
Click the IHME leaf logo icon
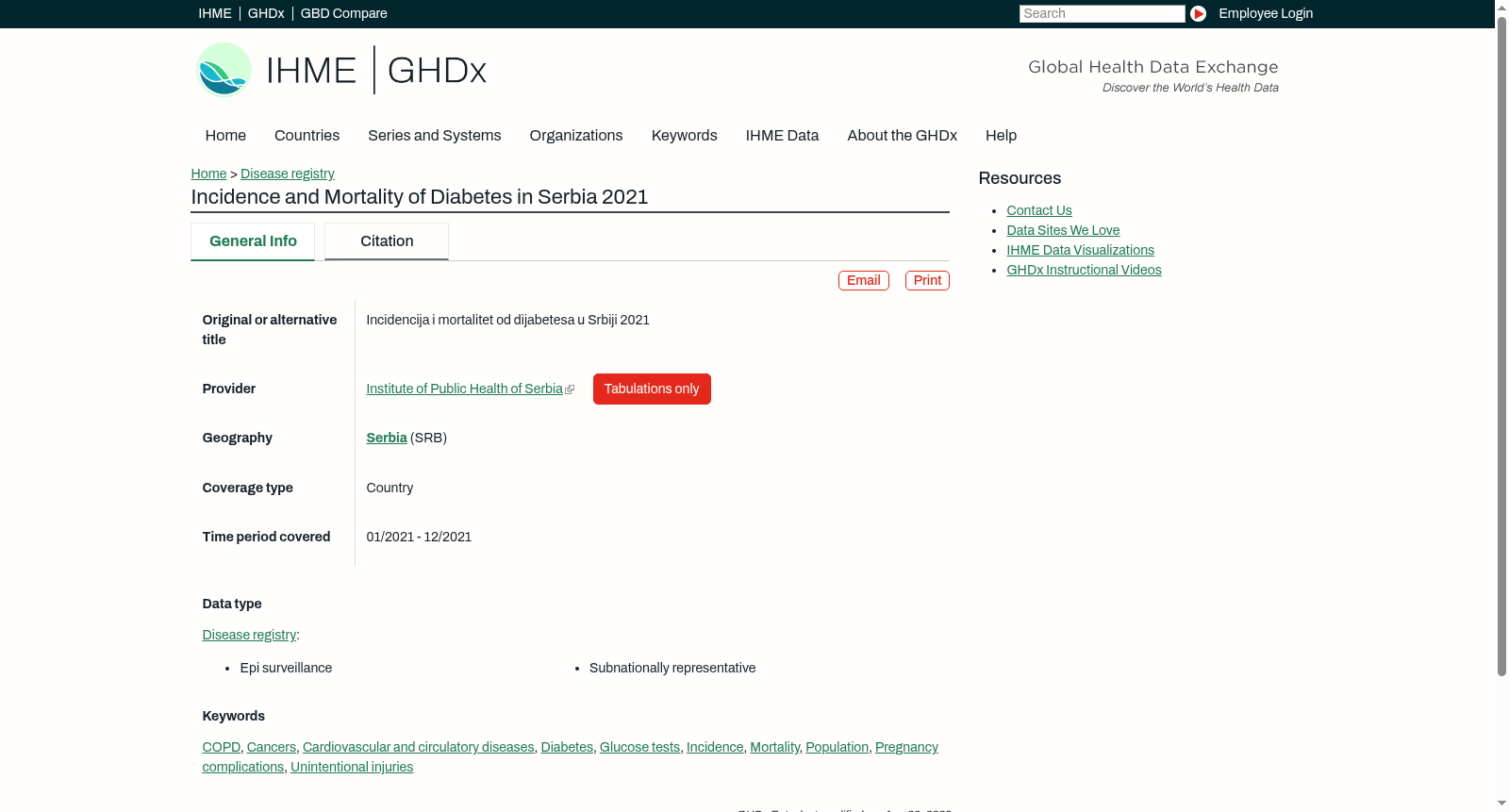coord(224,70)
